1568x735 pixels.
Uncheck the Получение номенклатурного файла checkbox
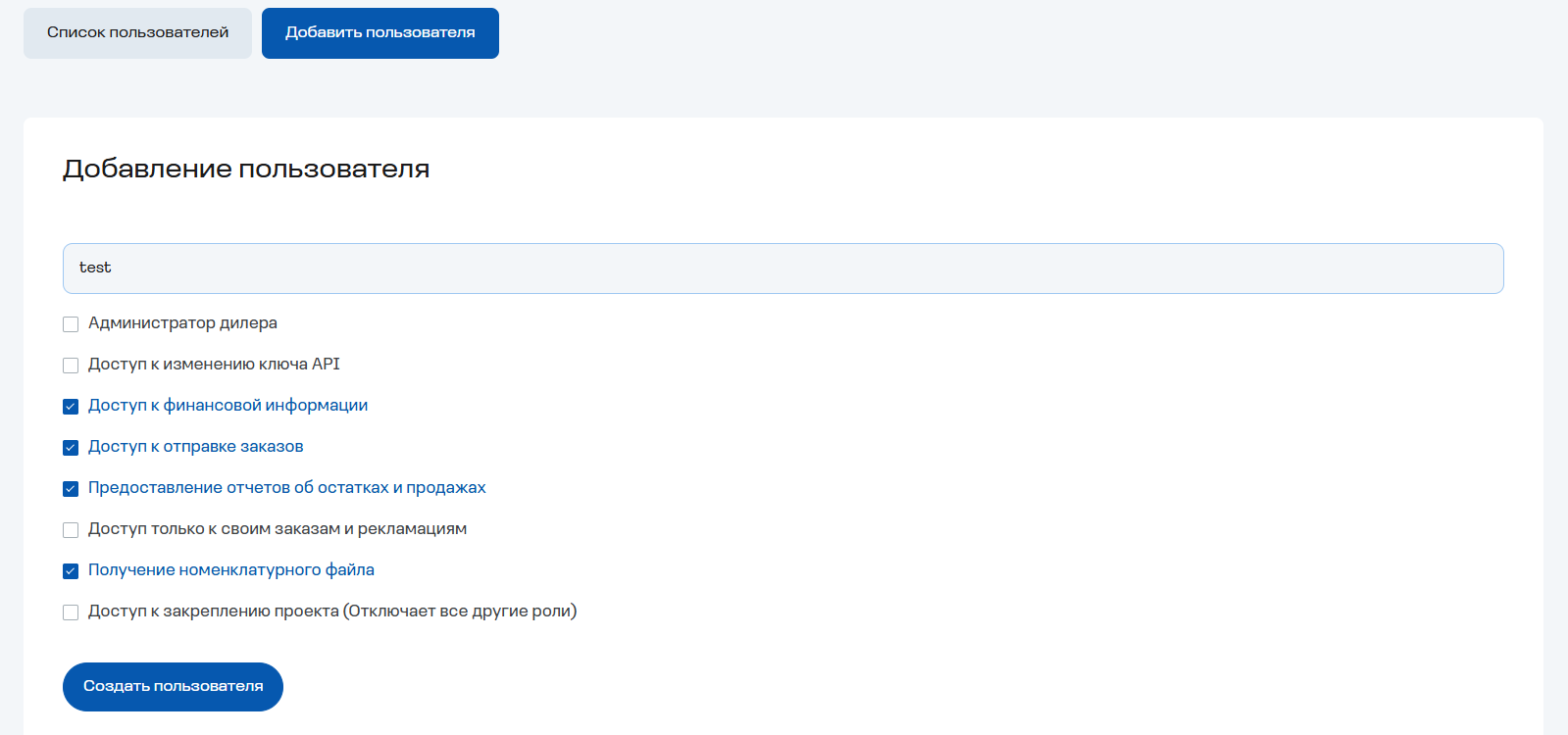click(x=71, y=571)
